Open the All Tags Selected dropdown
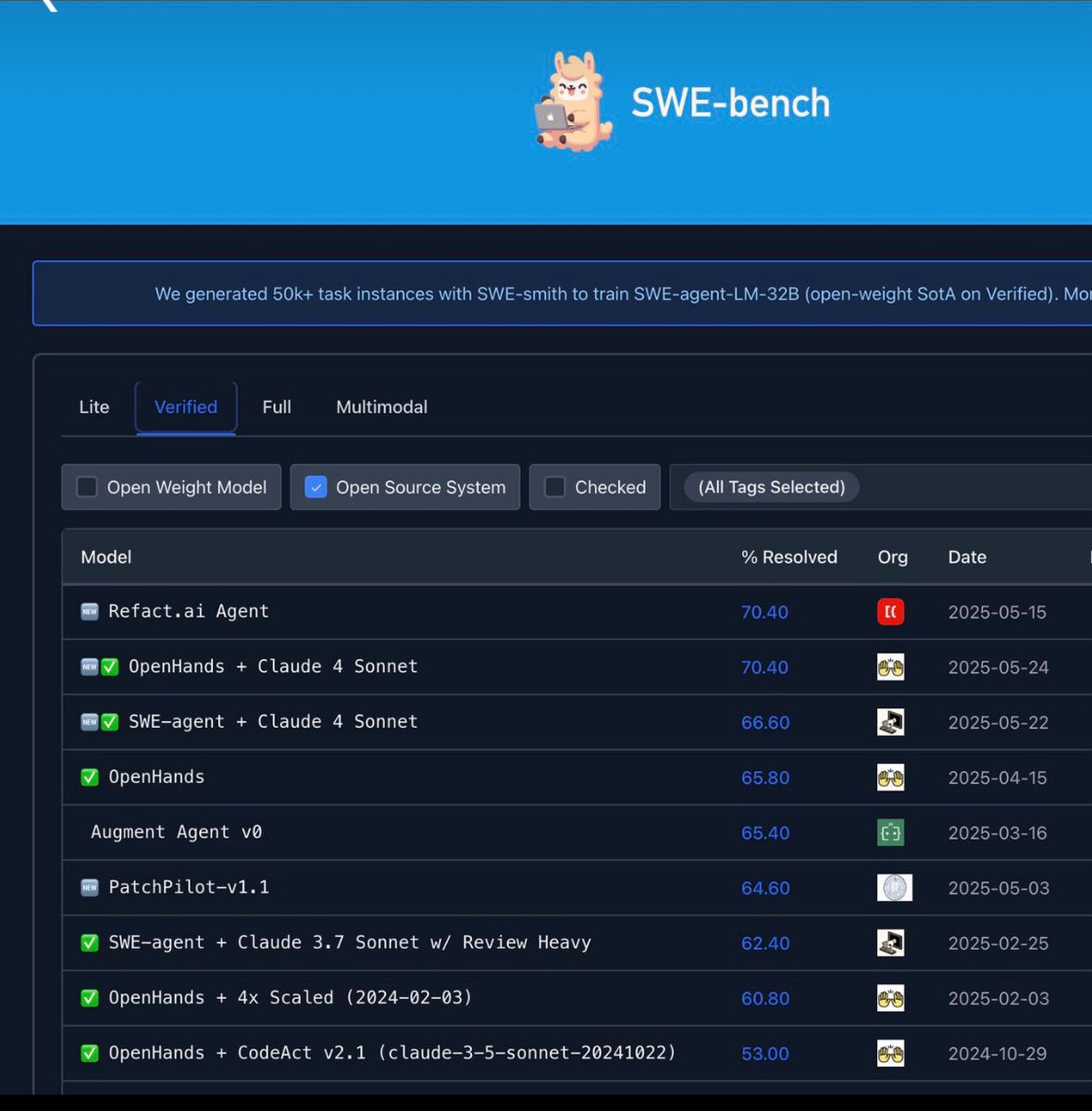The image size is (1092, 1111). pos(772,487)
